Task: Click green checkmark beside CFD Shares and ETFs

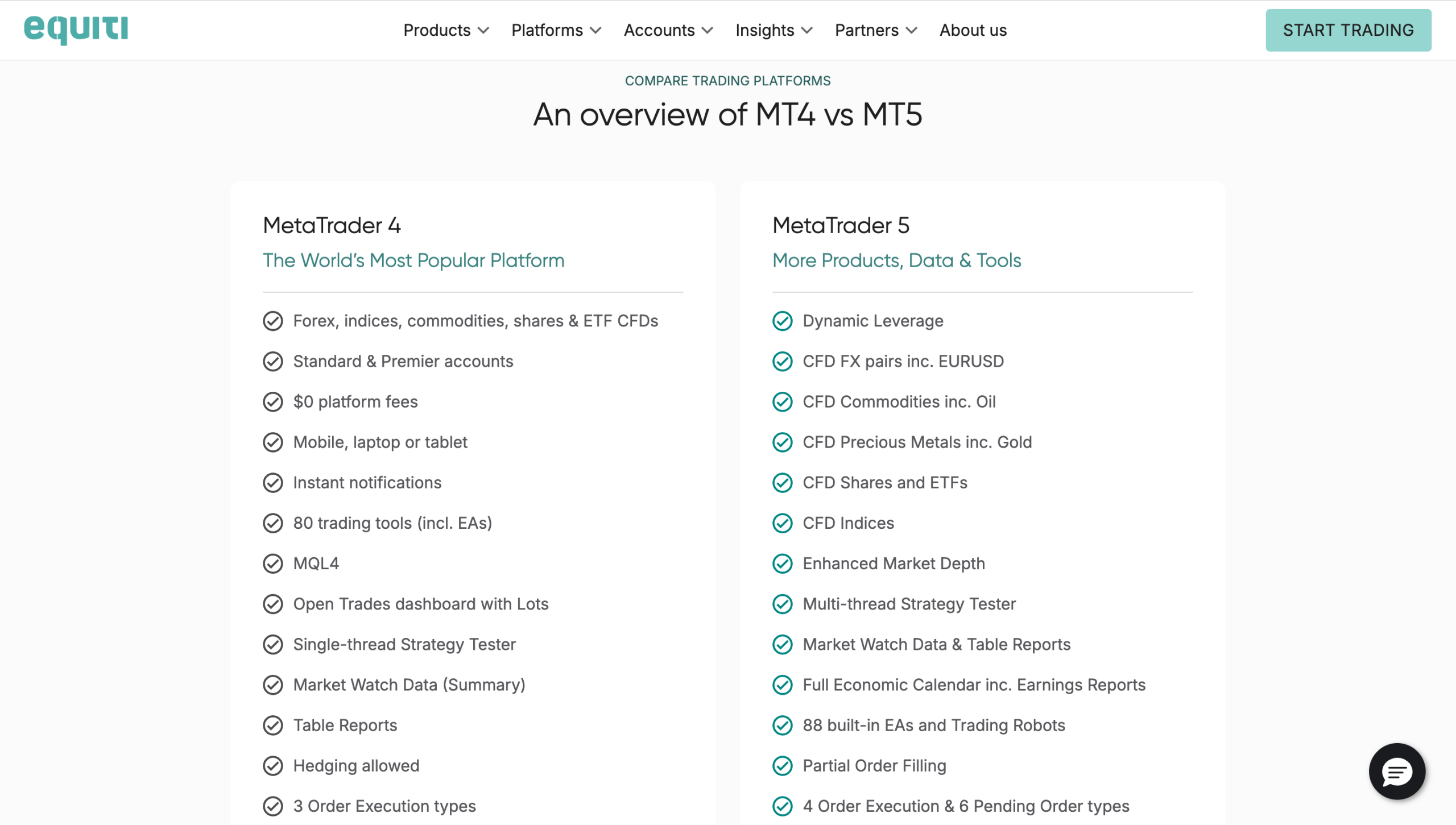Action: point(783,483)
